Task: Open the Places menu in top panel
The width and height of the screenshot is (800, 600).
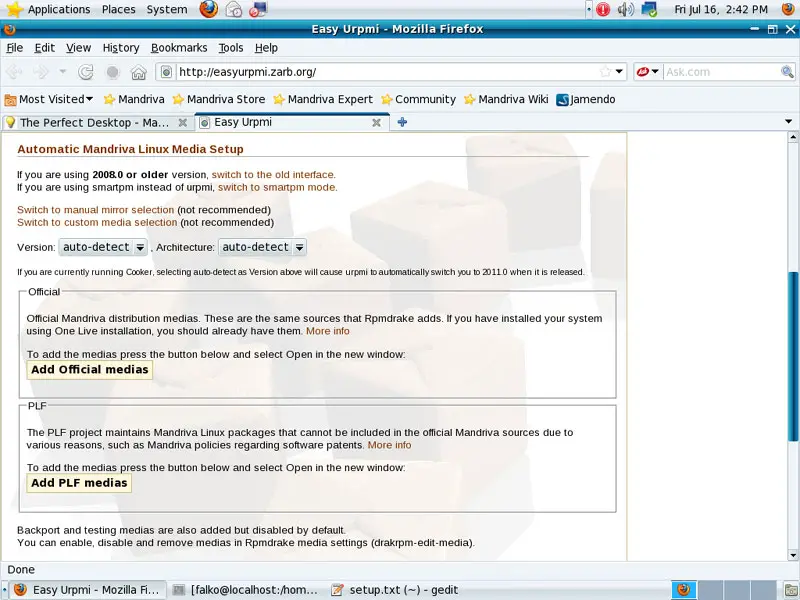Action: pos(118,9)
